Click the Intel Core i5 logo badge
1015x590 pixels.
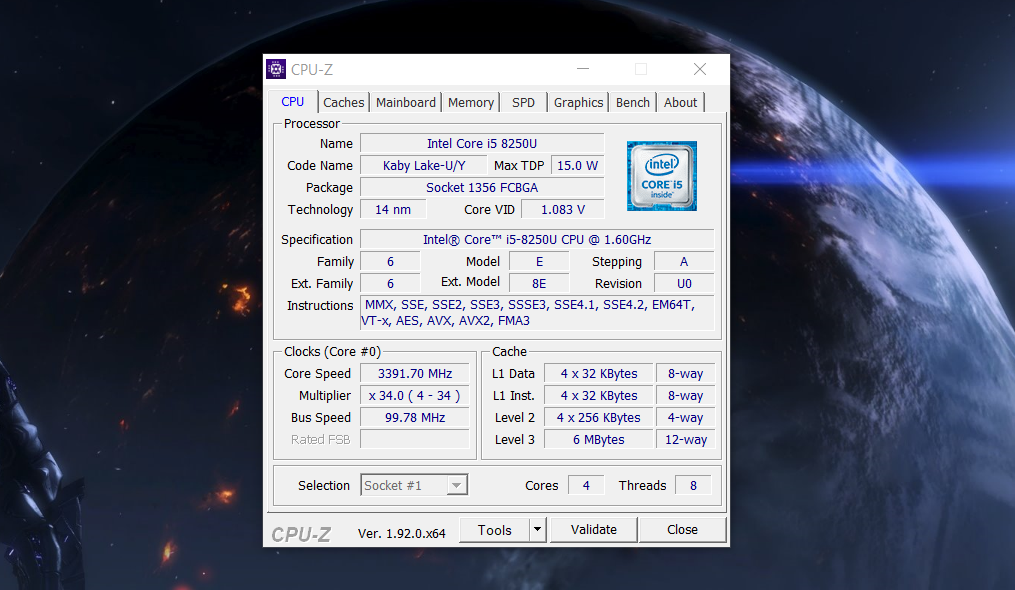click(x=662, y=176)
